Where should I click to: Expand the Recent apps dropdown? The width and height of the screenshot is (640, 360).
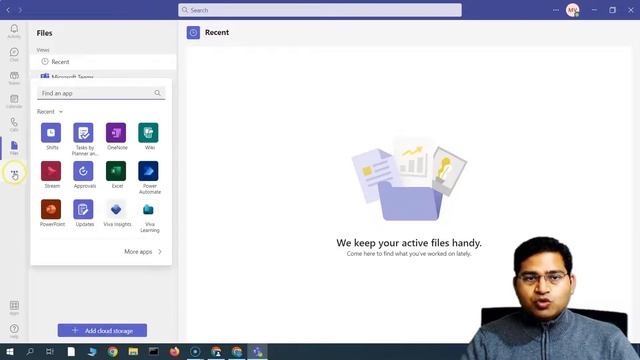pos(50,112)
